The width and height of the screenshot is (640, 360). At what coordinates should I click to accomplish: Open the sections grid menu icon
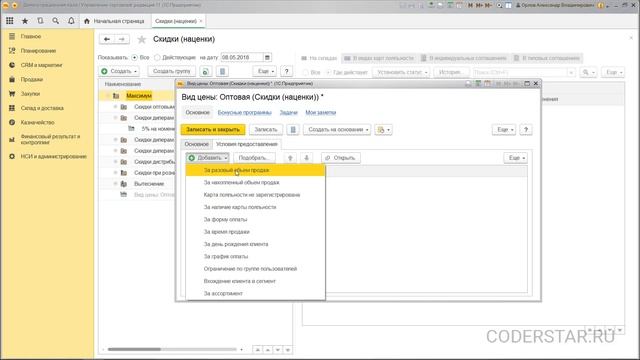point(10,20)
